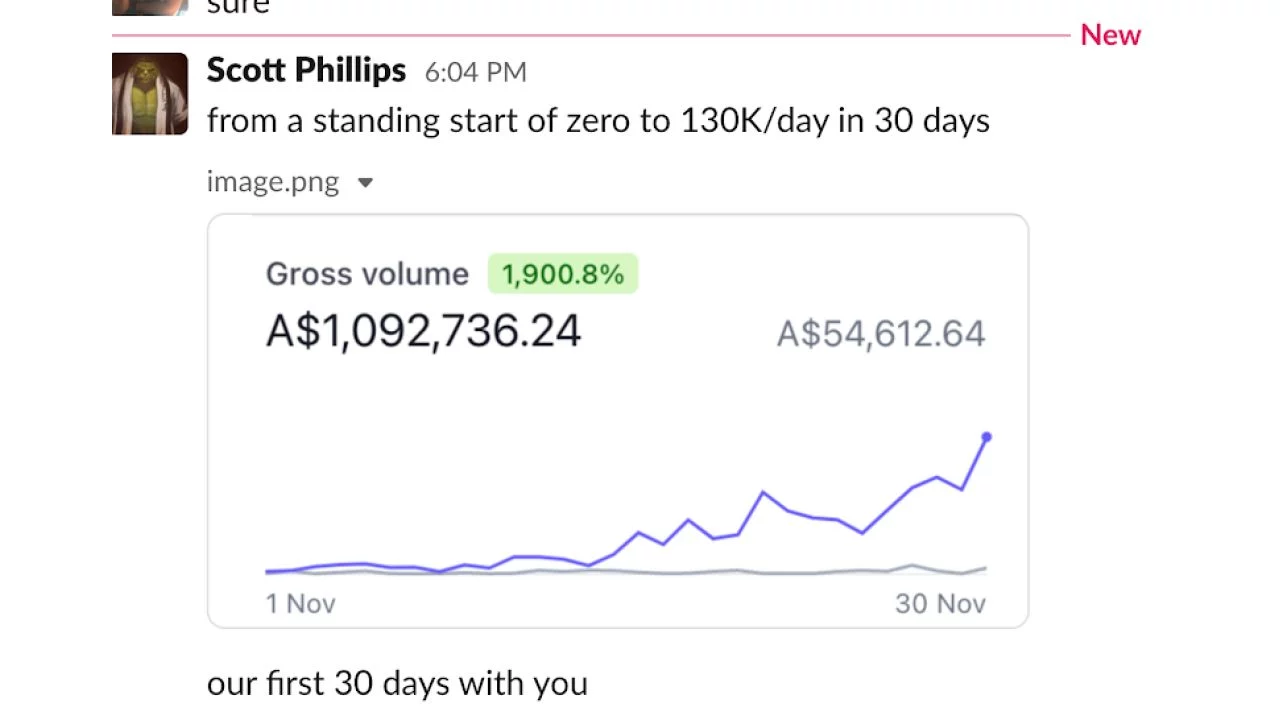Viewport: 1280px width, 720px height.
Task: Click the purple endpoint dot on the chart
Action: (x=986, y=437)
